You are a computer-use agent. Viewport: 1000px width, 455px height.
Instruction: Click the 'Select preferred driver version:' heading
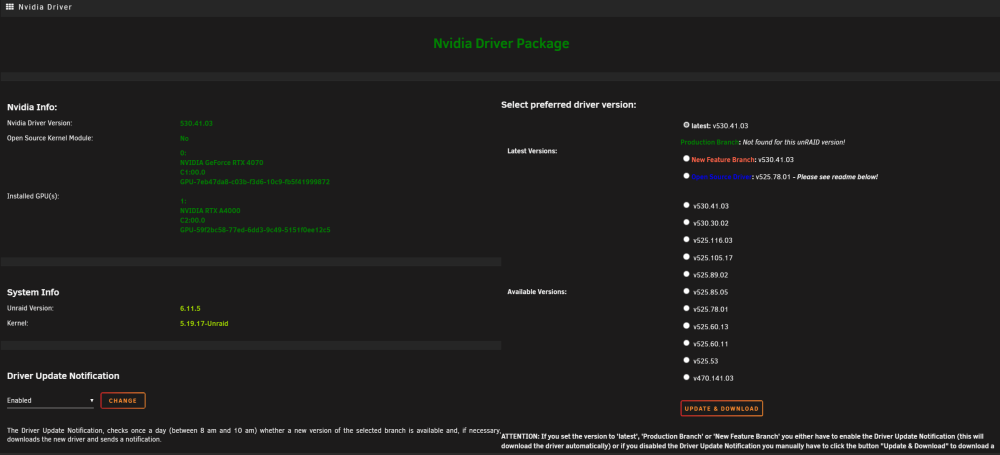pyautogui.click(x=569, y=105)
